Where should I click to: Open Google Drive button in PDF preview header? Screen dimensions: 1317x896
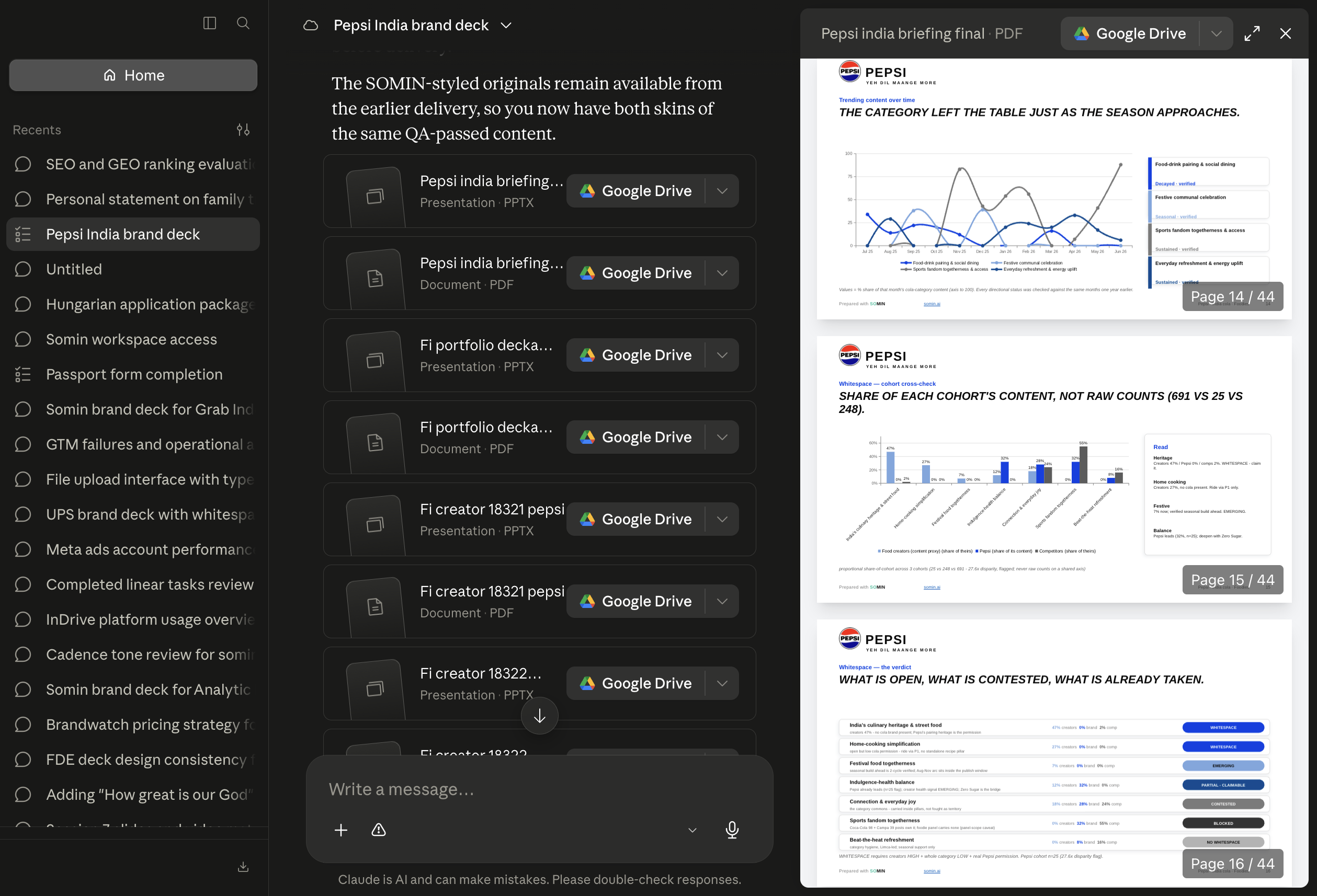click(x=1130, y=34)
